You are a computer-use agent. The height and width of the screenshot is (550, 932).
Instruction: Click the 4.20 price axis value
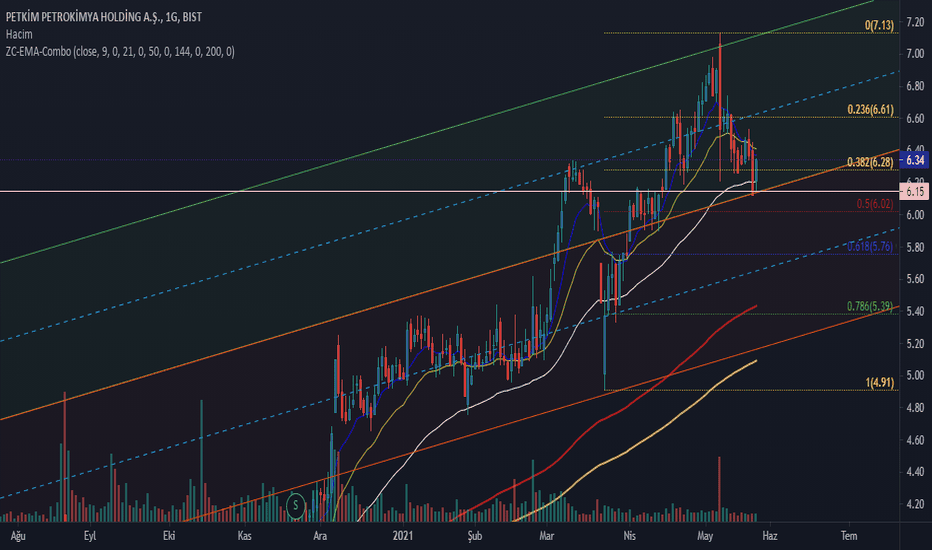[915, 504]
